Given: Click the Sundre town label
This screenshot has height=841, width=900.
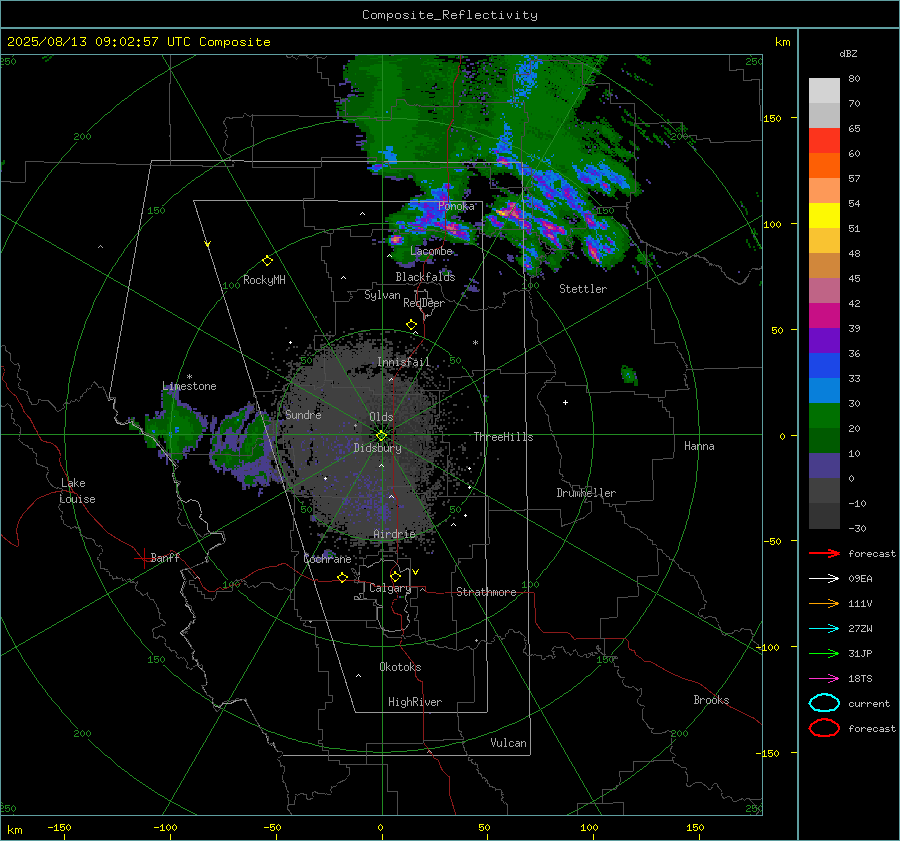Looking at the screenshot, I should [304, 414].
